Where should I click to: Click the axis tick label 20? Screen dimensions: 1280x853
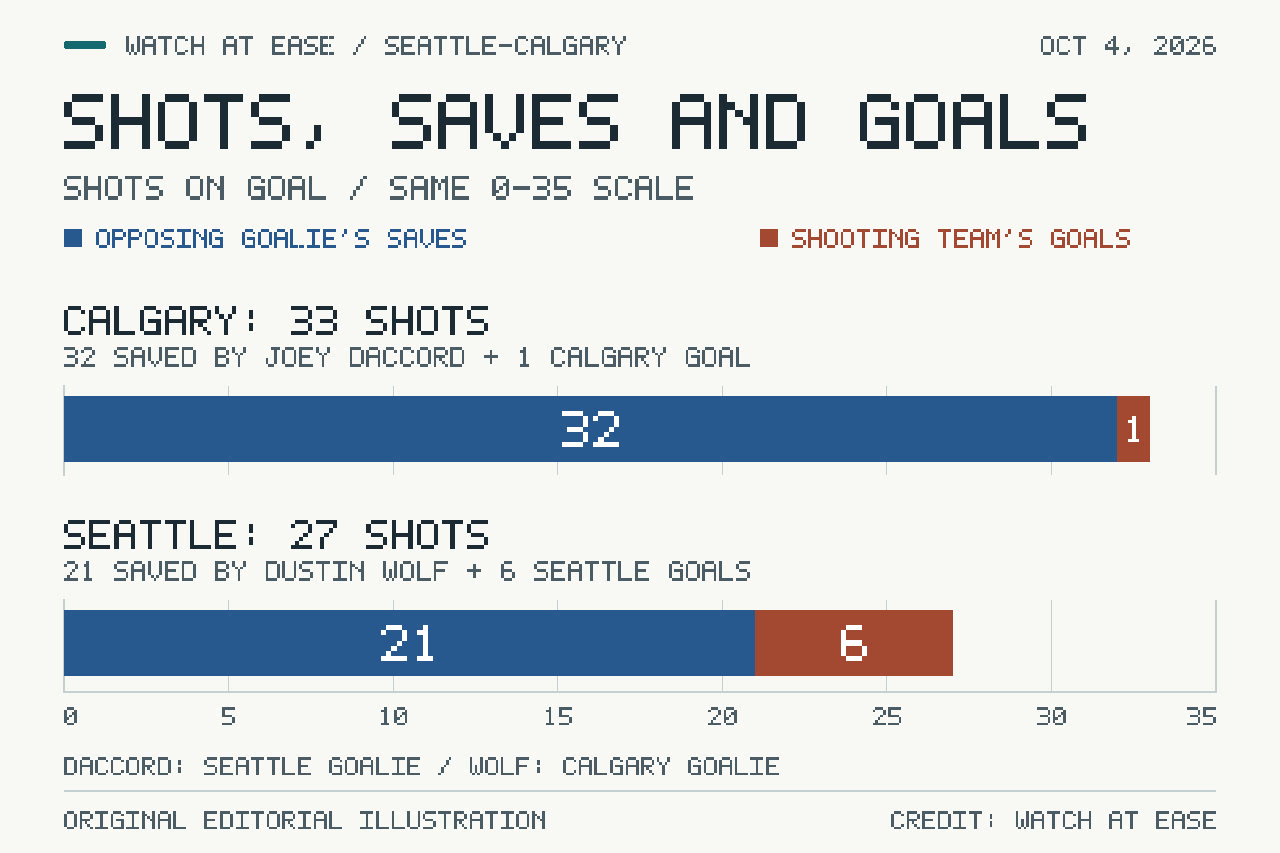coord(722,717)
